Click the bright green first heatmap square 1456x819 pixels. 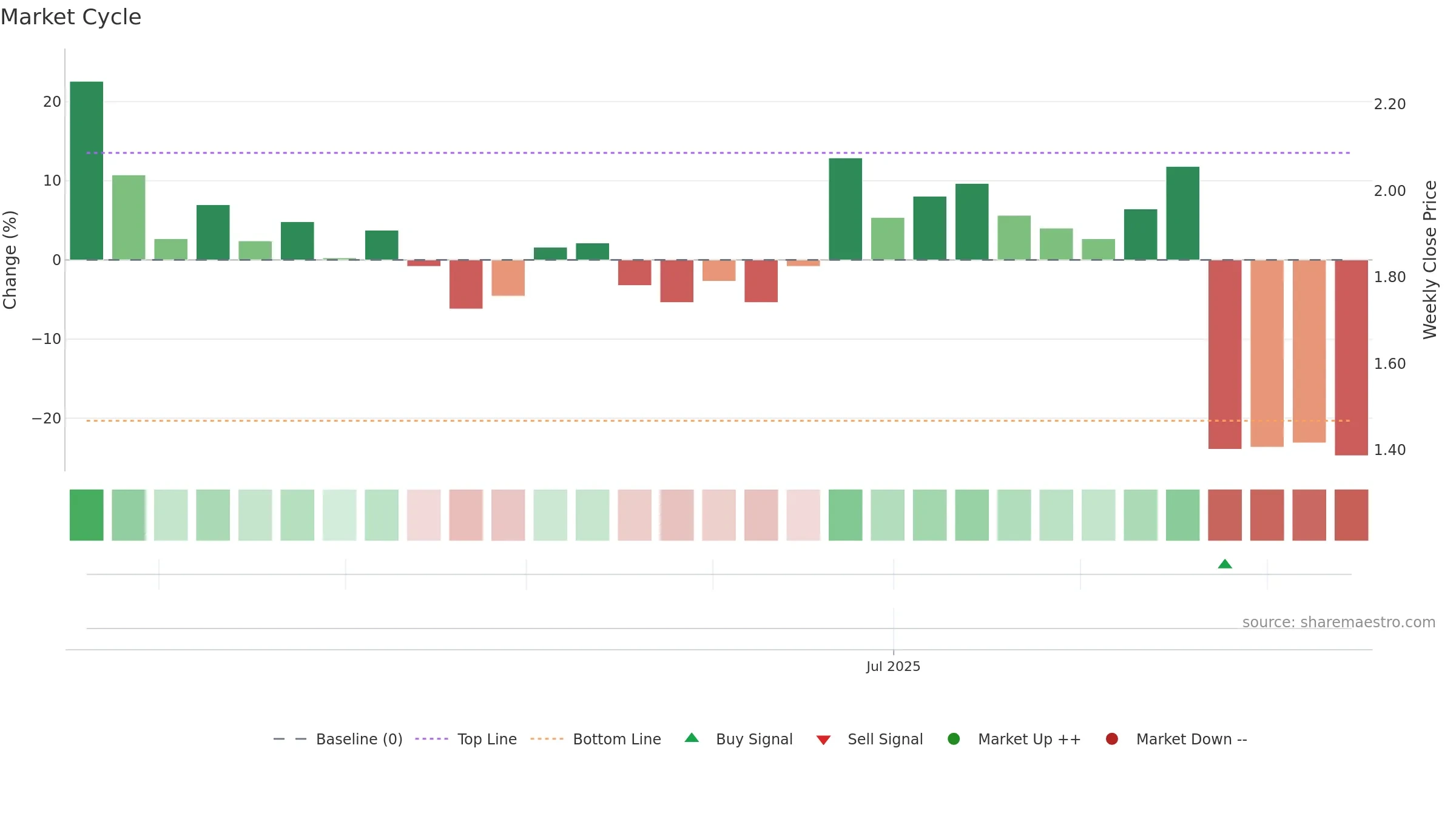(x=87, y=515)
